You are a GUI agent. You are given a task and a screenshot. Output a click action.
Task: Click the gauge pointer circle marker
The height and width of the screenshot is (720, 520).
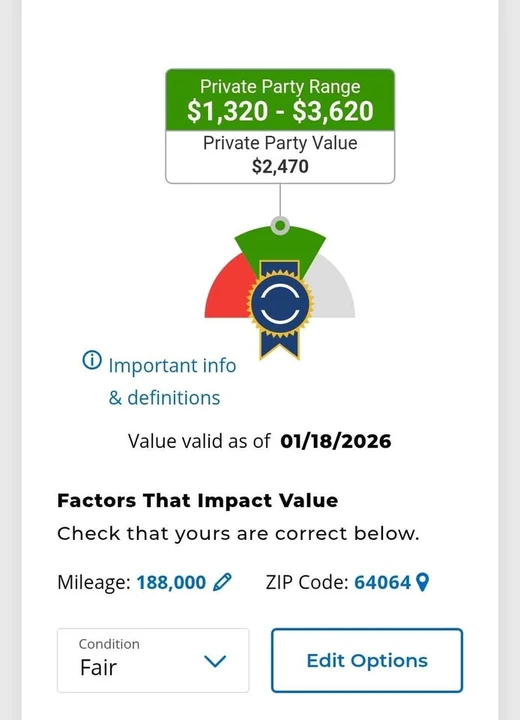tap(280, 225)
